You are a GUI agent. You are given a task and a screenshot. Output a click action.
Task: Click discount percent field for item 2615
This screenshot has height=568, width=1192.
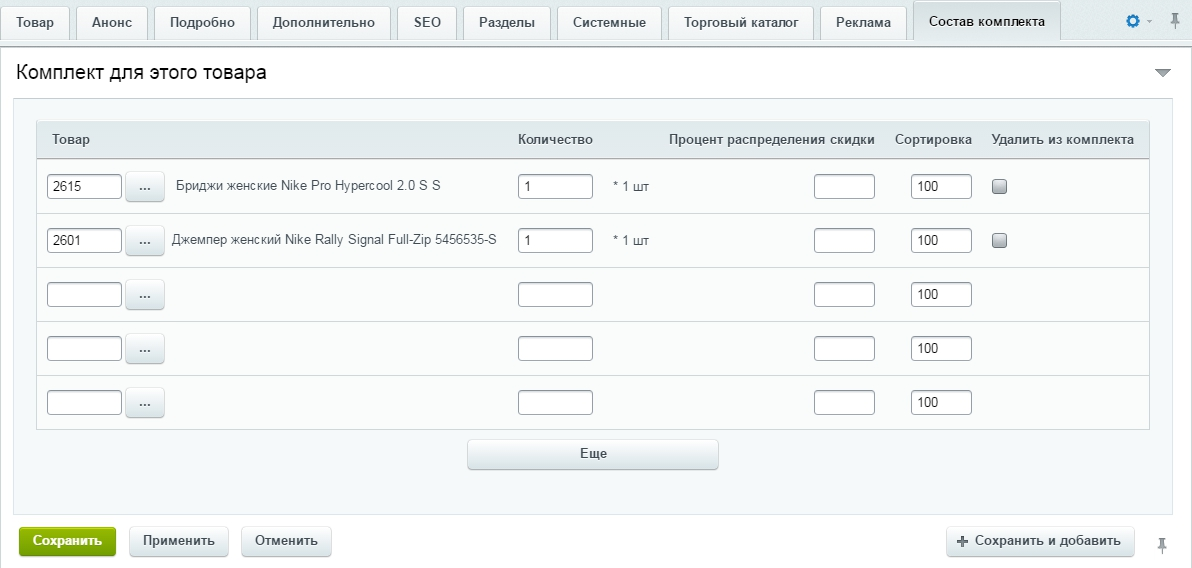click(844, 186)
